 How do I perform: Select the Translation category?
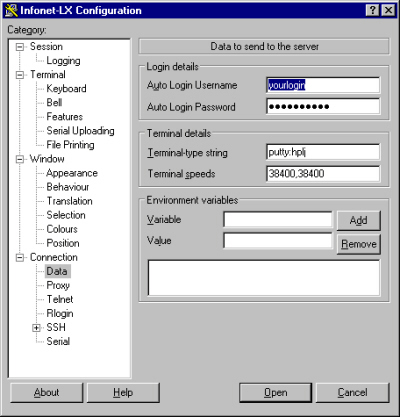click(x=69, y=201)
